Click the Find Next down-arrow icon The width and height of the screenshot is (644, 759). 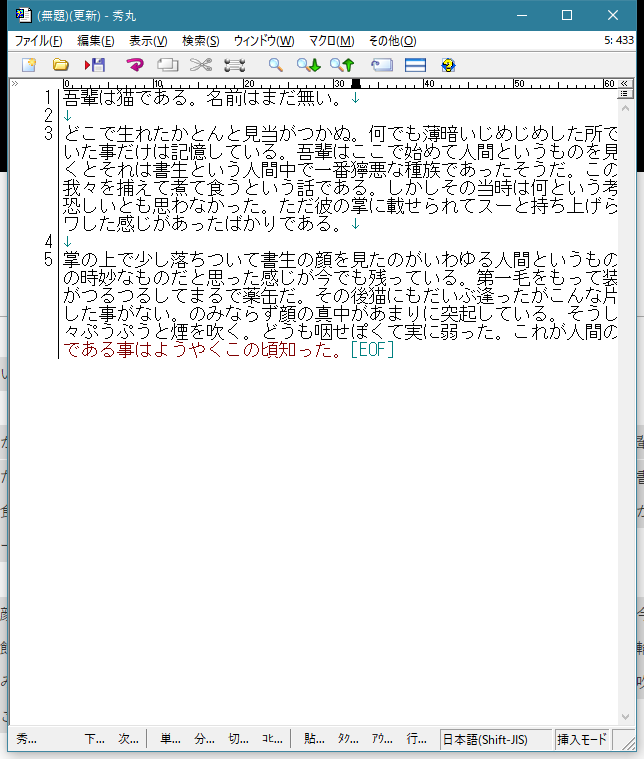(308, 65)
